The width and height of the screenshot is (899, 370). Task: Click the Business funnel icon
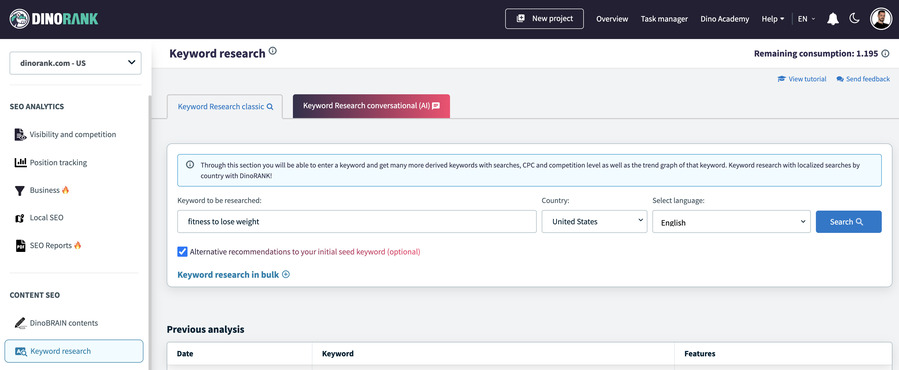(x=19, y=190)
